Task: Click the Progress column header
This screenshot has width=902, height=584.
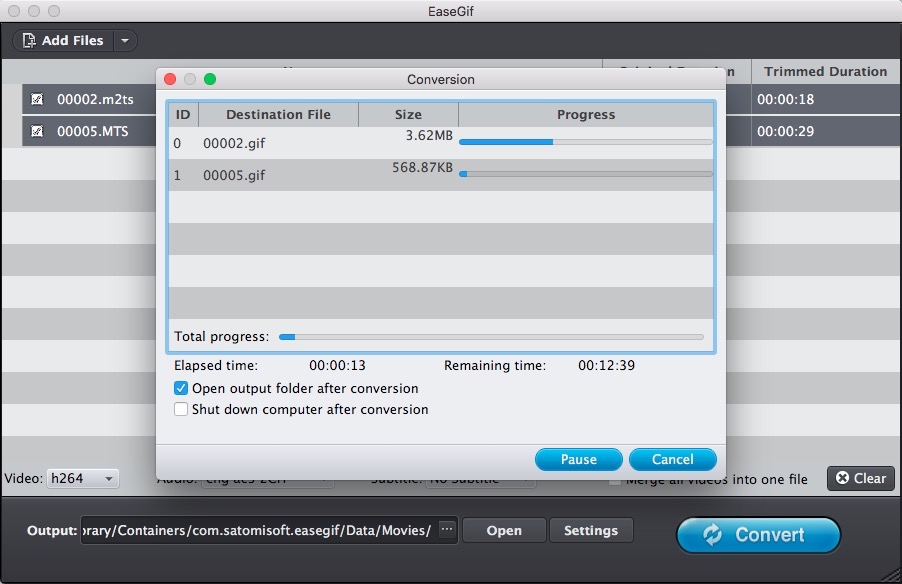Action: coord(586,114)
